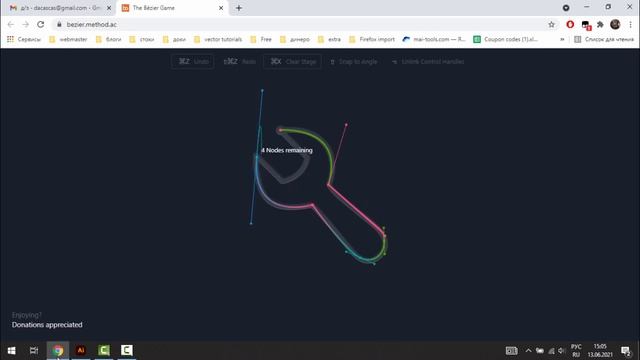Open the reading list button
The height and width of the screenshot is (360, 640).
(x=604, y=39)
